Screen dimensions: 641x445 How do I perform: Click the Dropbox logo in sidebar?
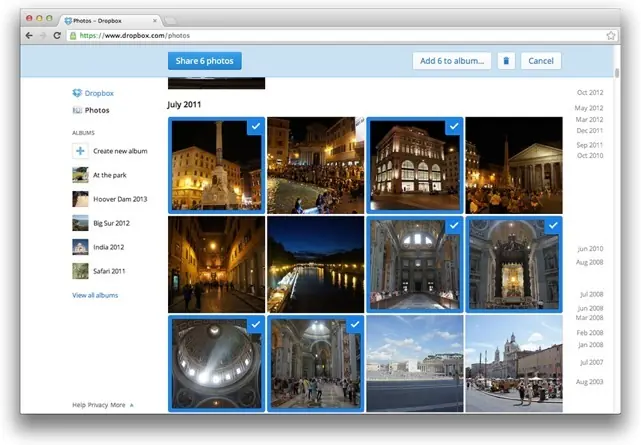[x=93, y=93]
